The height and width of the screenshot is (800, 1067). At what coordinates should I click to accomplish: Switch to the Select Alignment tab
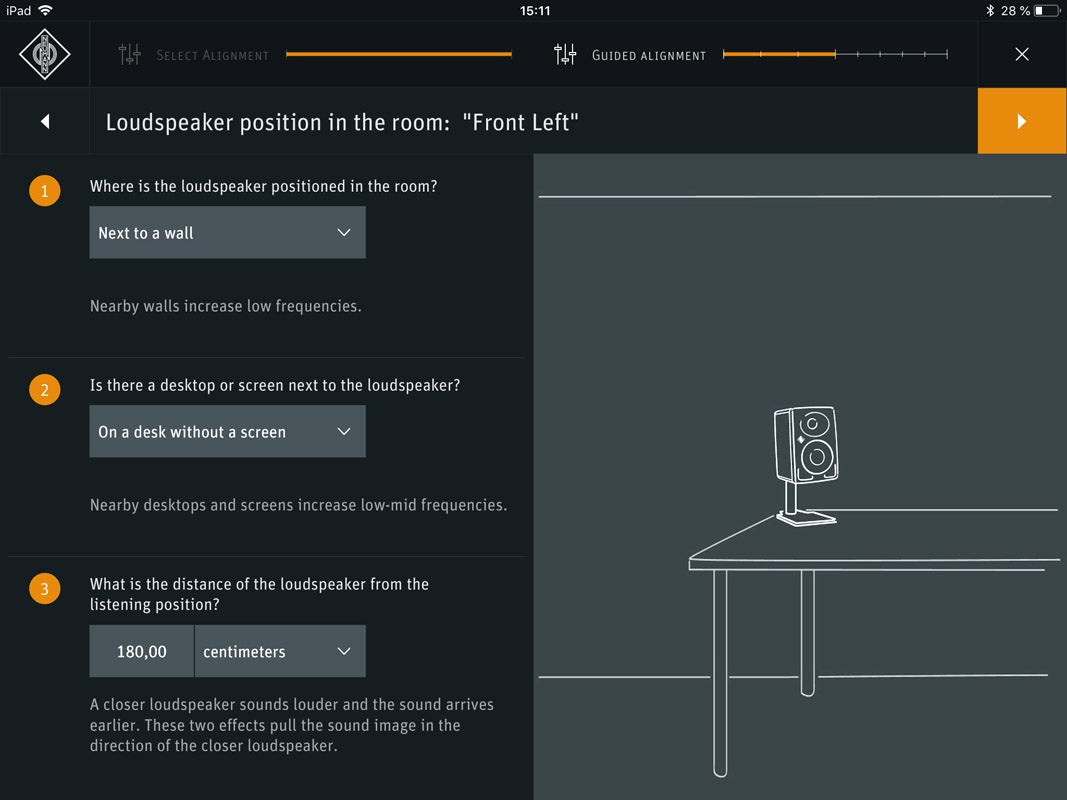212,55
